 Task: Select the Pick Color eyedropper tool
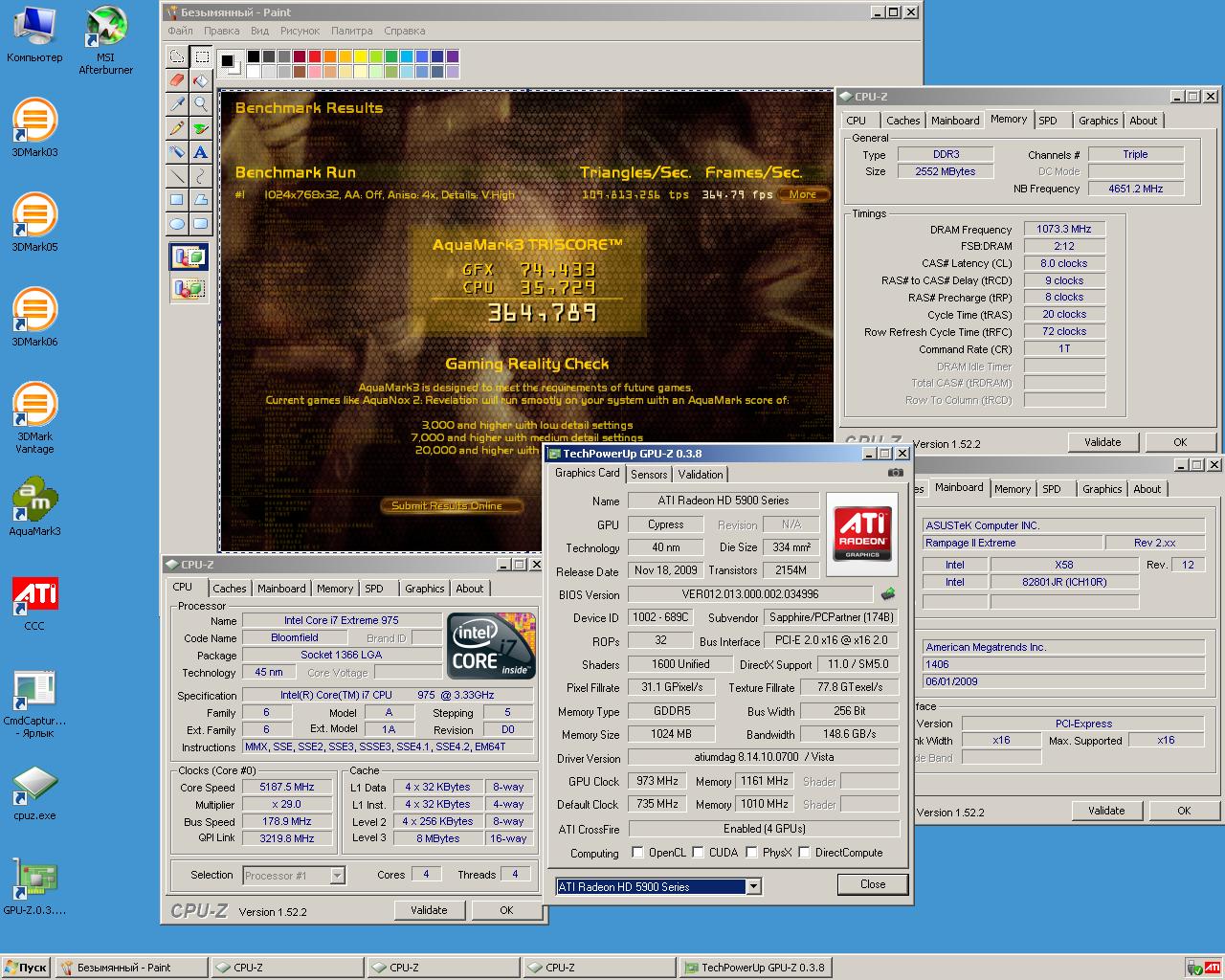click(x=177, y=104)
